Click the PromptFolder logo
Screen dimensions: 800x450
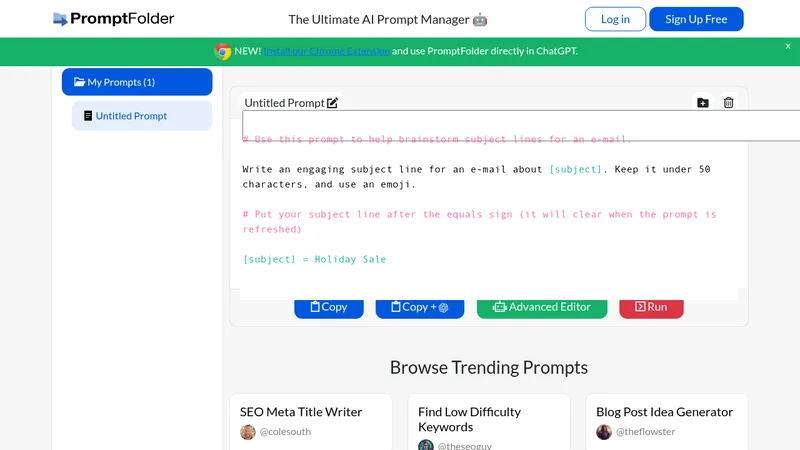click(113, 19)
